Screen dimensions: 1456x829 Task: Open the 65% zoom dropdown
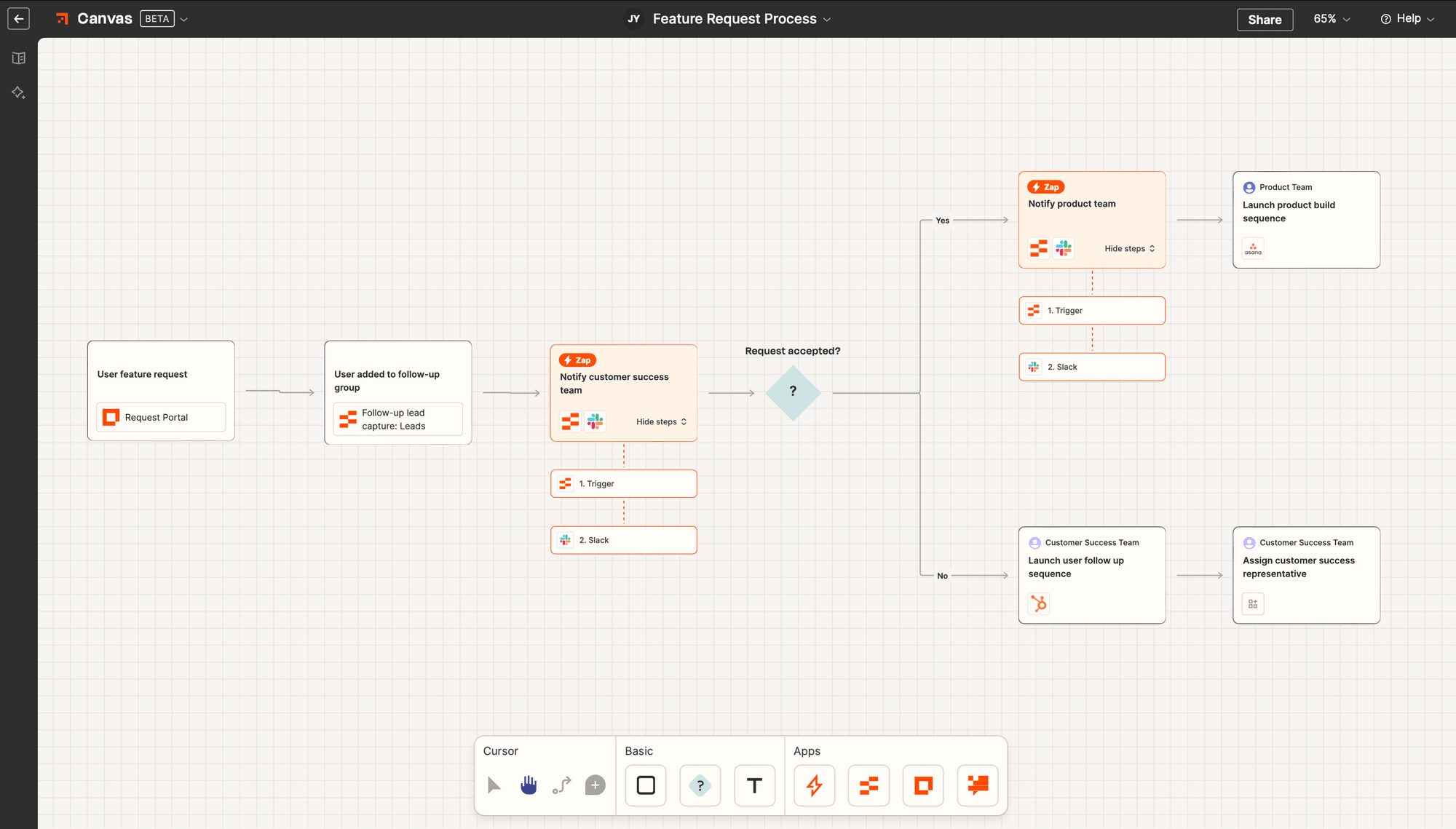tap(1332, 19)
